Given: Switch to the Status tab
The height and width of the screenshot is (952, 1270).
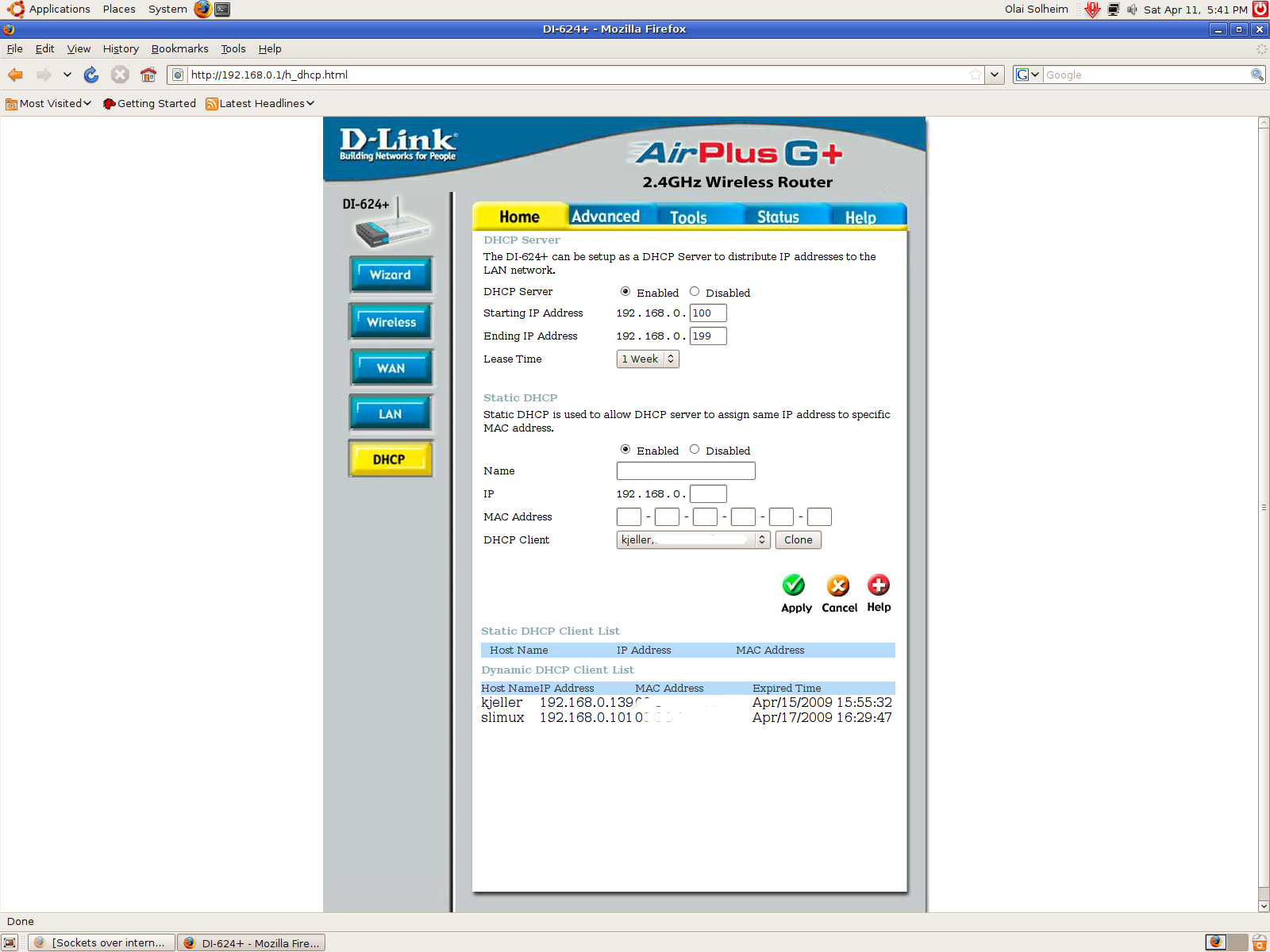Looking at the screenshot, I should [x=778, y=217].
